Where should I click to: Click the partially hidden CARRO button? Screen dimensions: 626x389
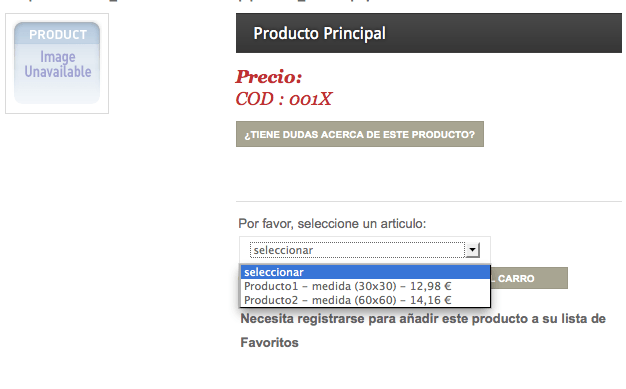click(529, 278)
